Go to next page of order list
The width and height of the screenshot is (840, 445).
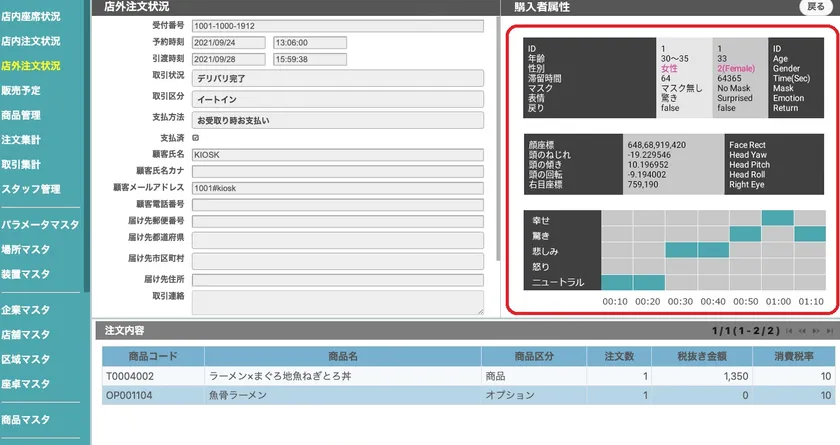click(x=815, y=330)
